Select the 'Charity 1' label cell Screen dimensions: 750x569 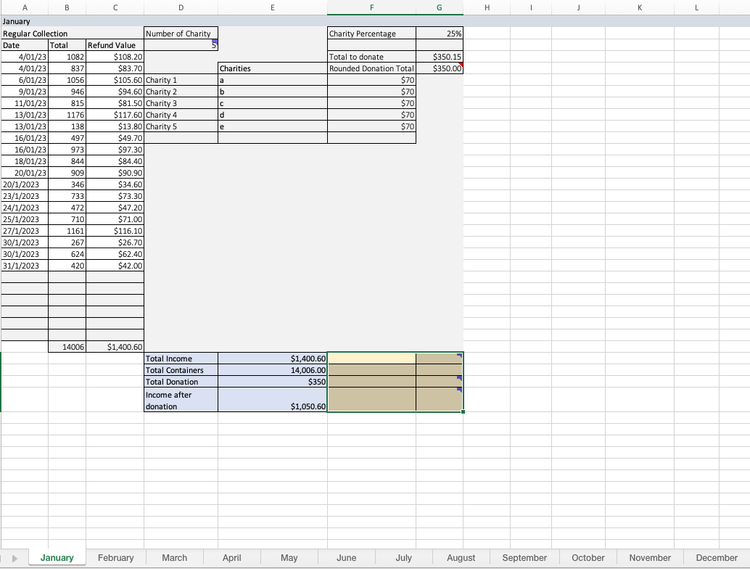pyautogui.click(x=181, y=80)
